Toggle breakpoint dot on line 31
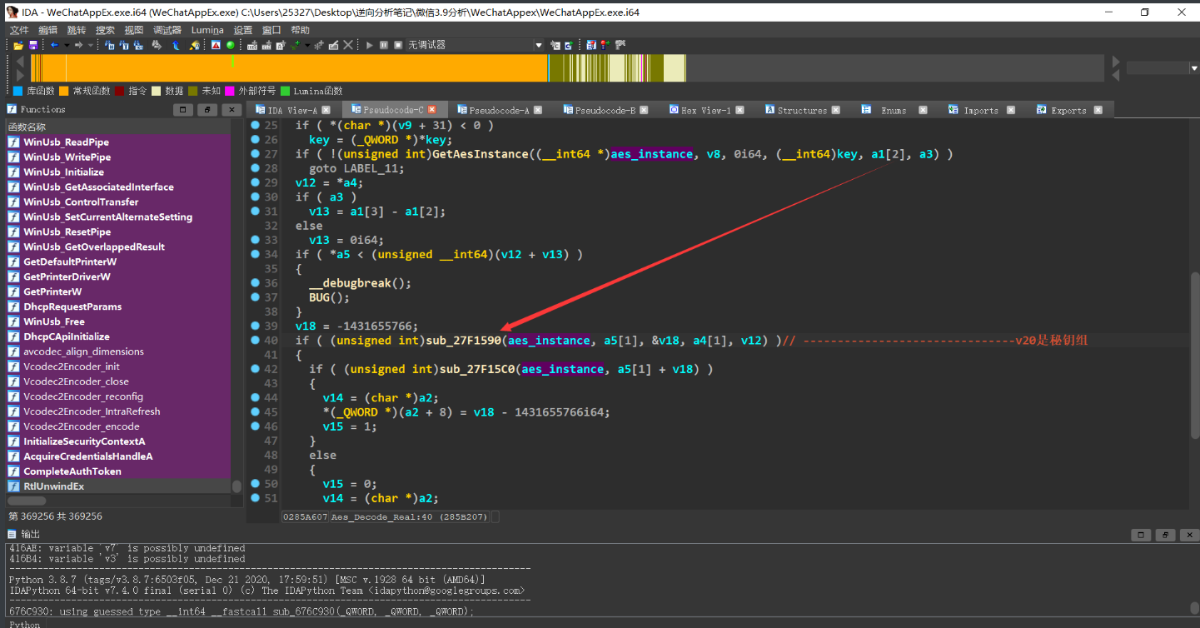 click(255, 211)
